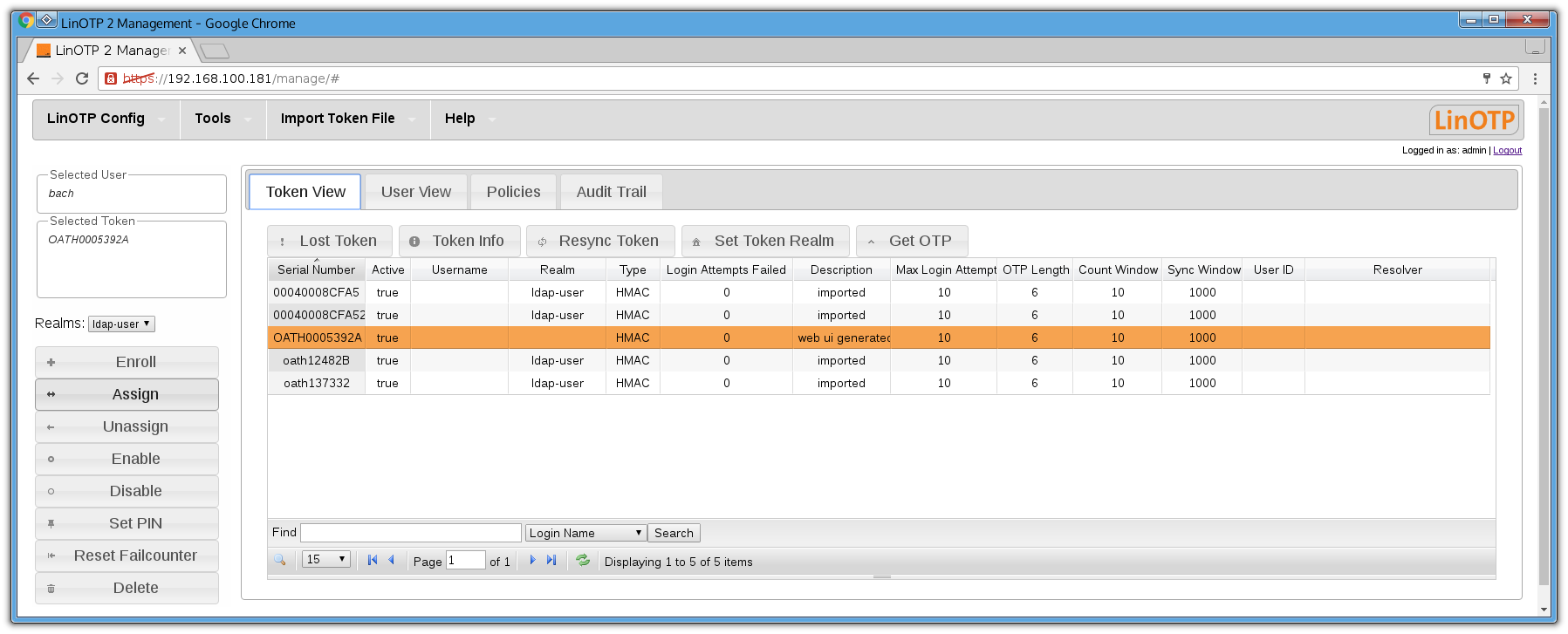The image size is (1568, 634).
Task: Switch to the User View tab
Action: click(x=416, y=192)
